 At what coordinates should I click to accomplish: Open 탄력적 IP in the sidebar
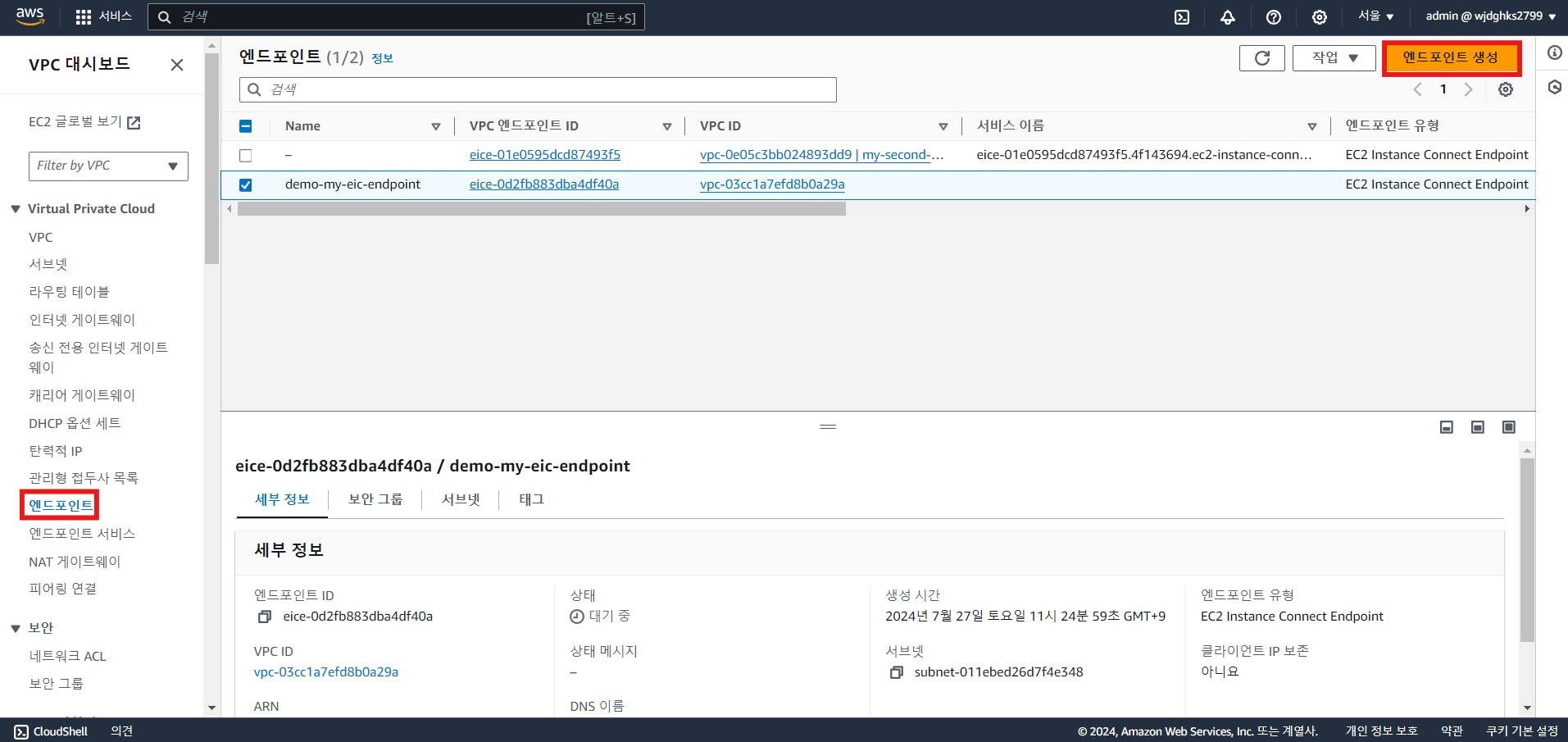(56, 451)
